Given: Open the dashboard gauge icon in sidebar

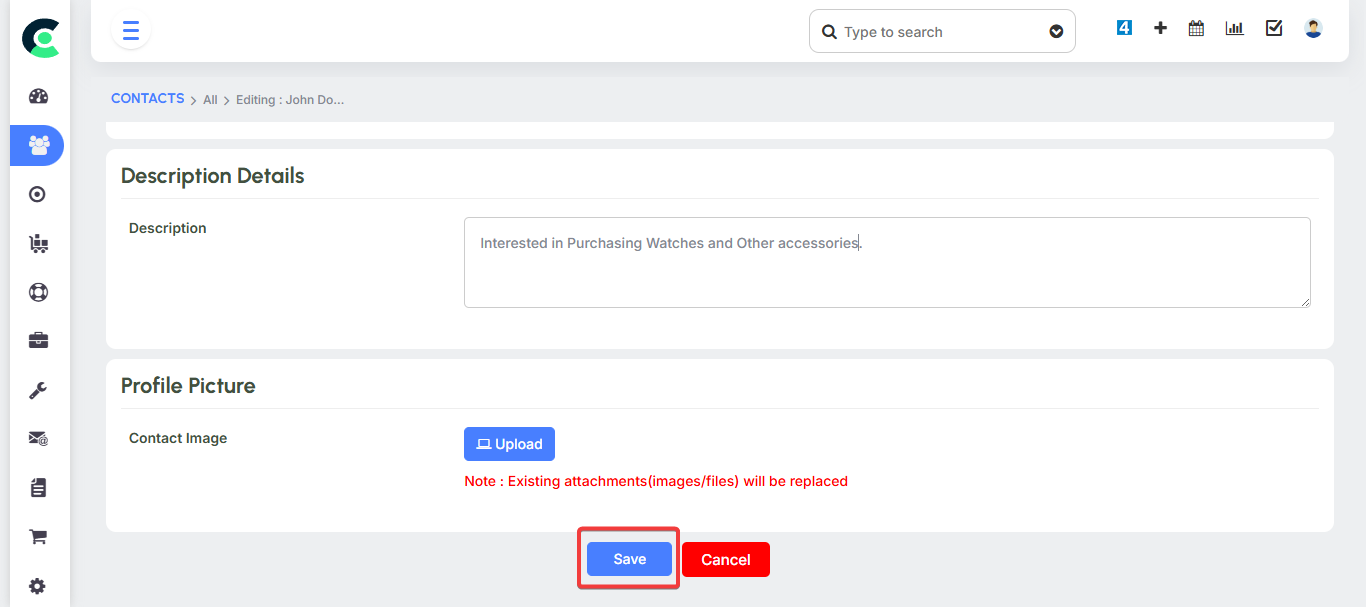Looking at the screenshot, I should tap(39, 97).
